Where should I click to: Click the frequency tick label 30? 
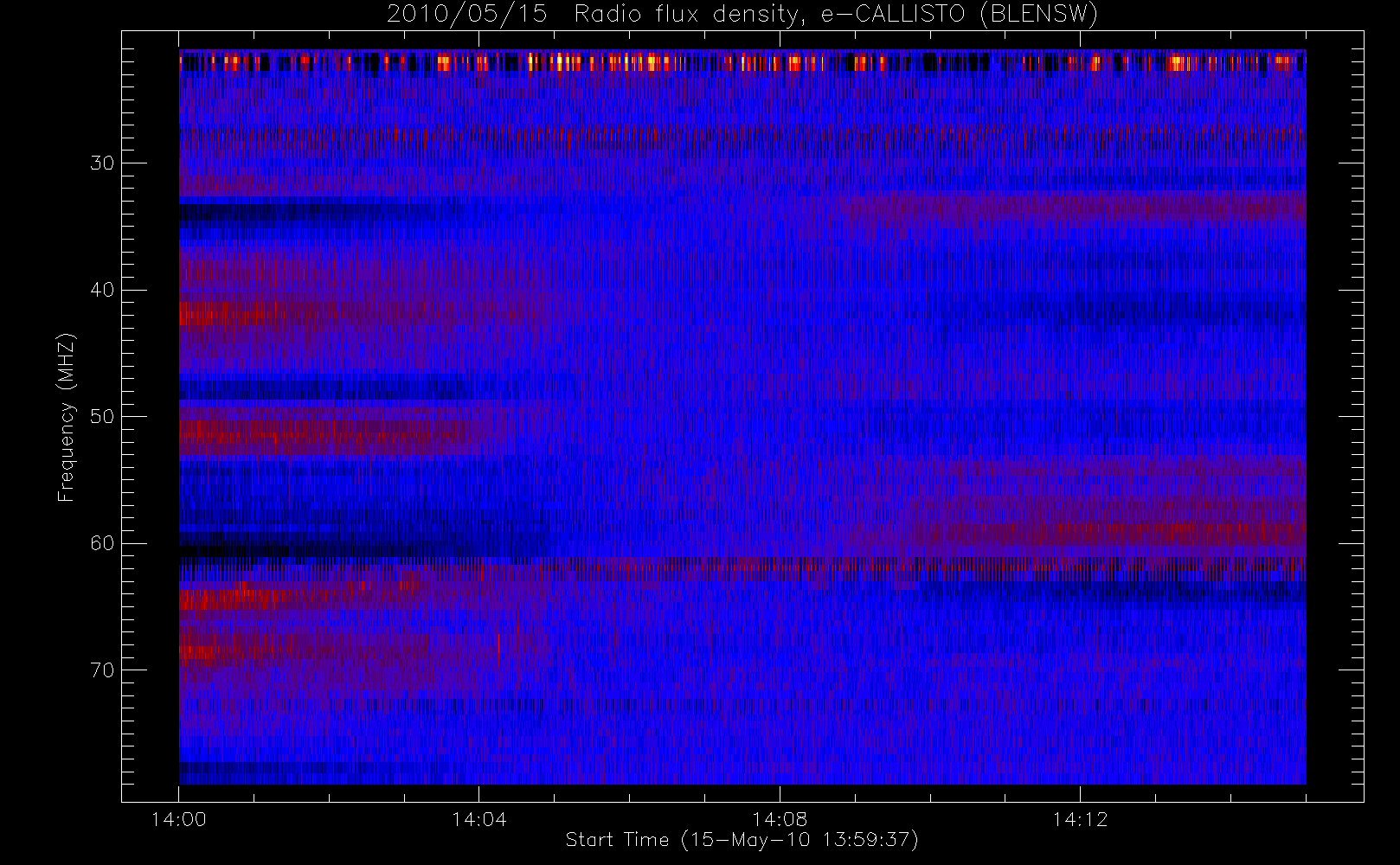click(102, 163)
